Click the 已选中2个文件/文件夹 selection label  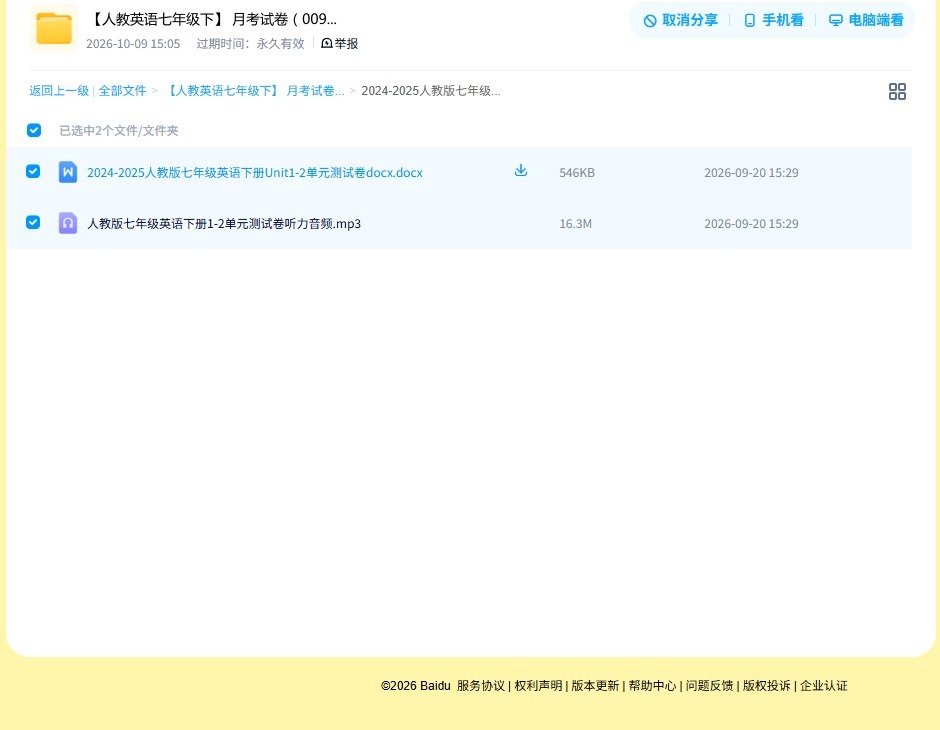[x=119, y=131]
